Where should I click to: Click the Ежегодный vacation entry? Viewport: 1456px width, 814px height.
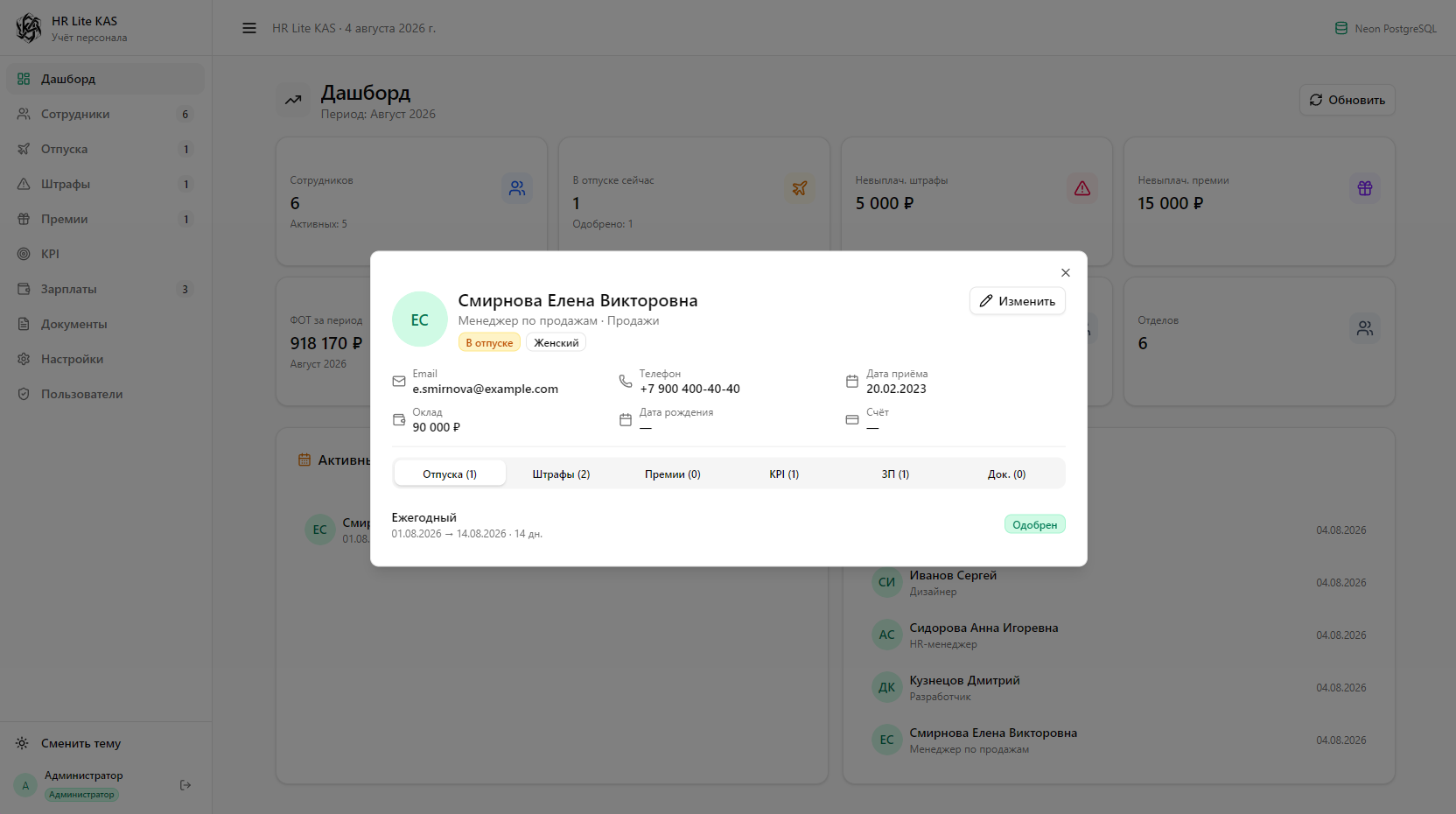click(729, 525)
